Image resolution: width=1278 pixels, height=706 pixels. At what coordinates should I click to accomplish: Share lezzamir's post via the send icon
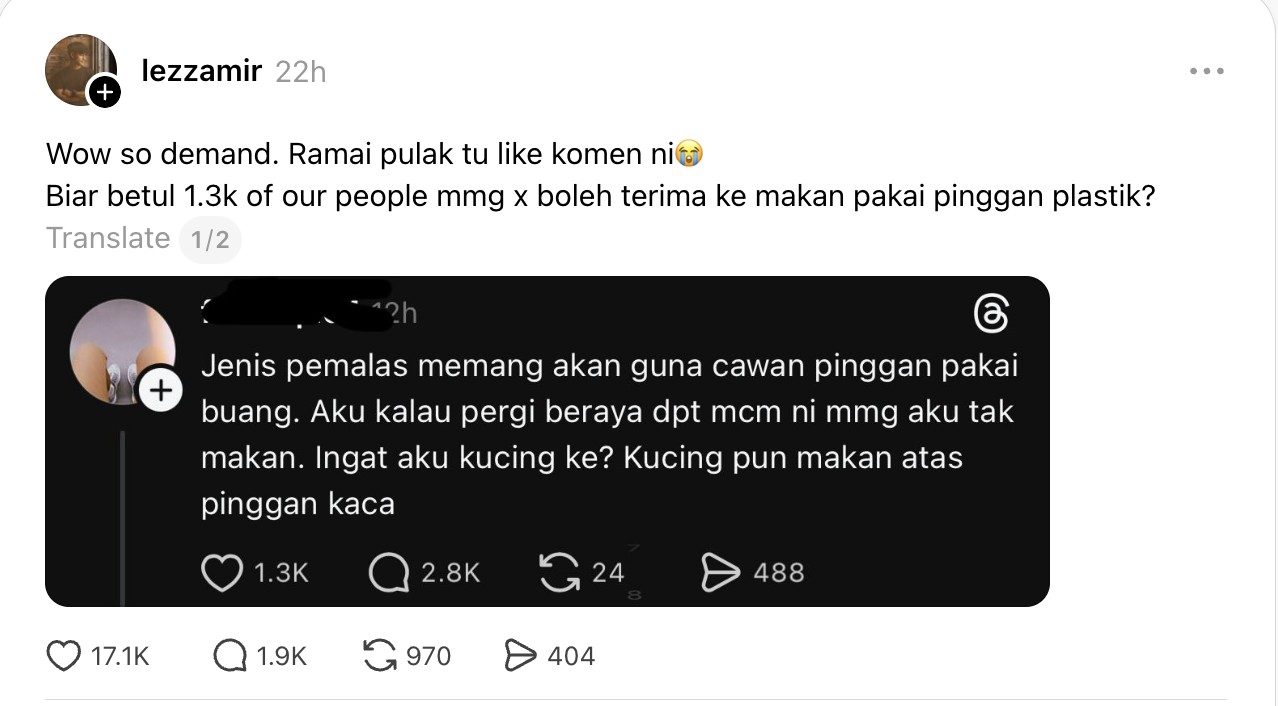(x=521, y=656)
